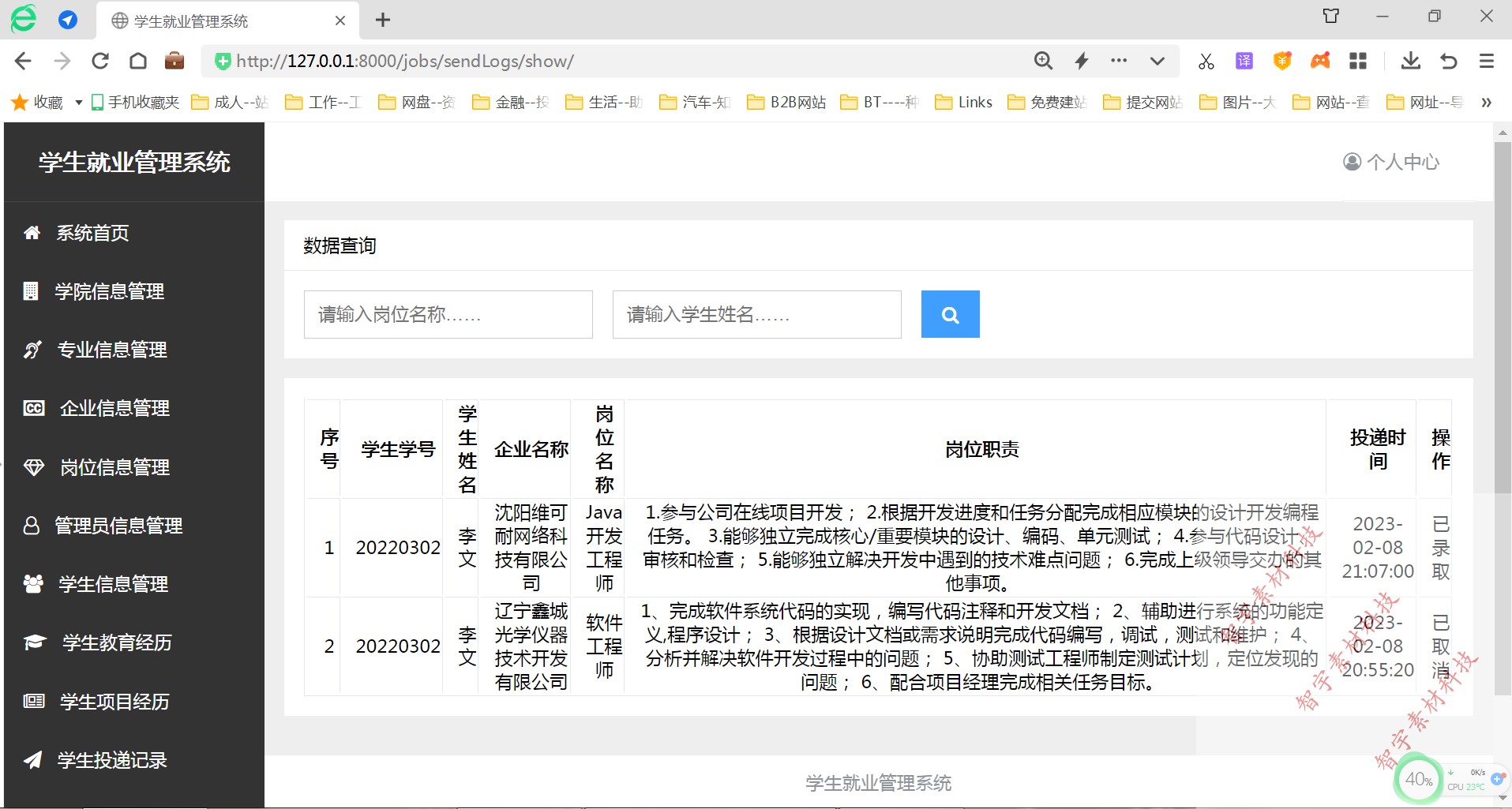Viewport: 1512px width, 809px height.
Task: Click the 40% memory accelerator widget
Action: coord(1419,780)
